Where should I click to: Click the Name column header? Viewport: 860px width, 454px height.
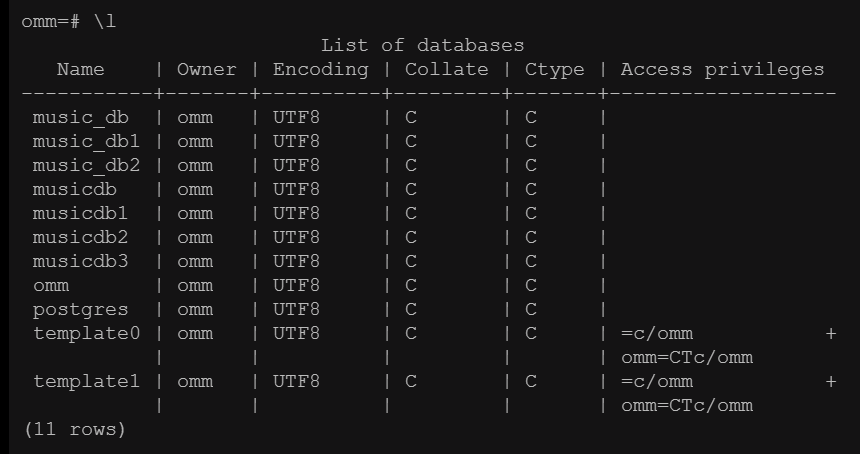pos(81,70)
